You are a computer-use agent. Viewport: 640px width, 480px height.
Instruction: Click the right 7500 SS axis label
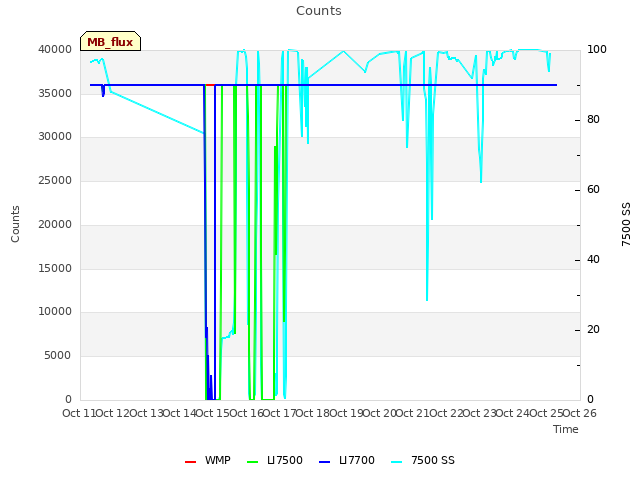coord(626,224)
